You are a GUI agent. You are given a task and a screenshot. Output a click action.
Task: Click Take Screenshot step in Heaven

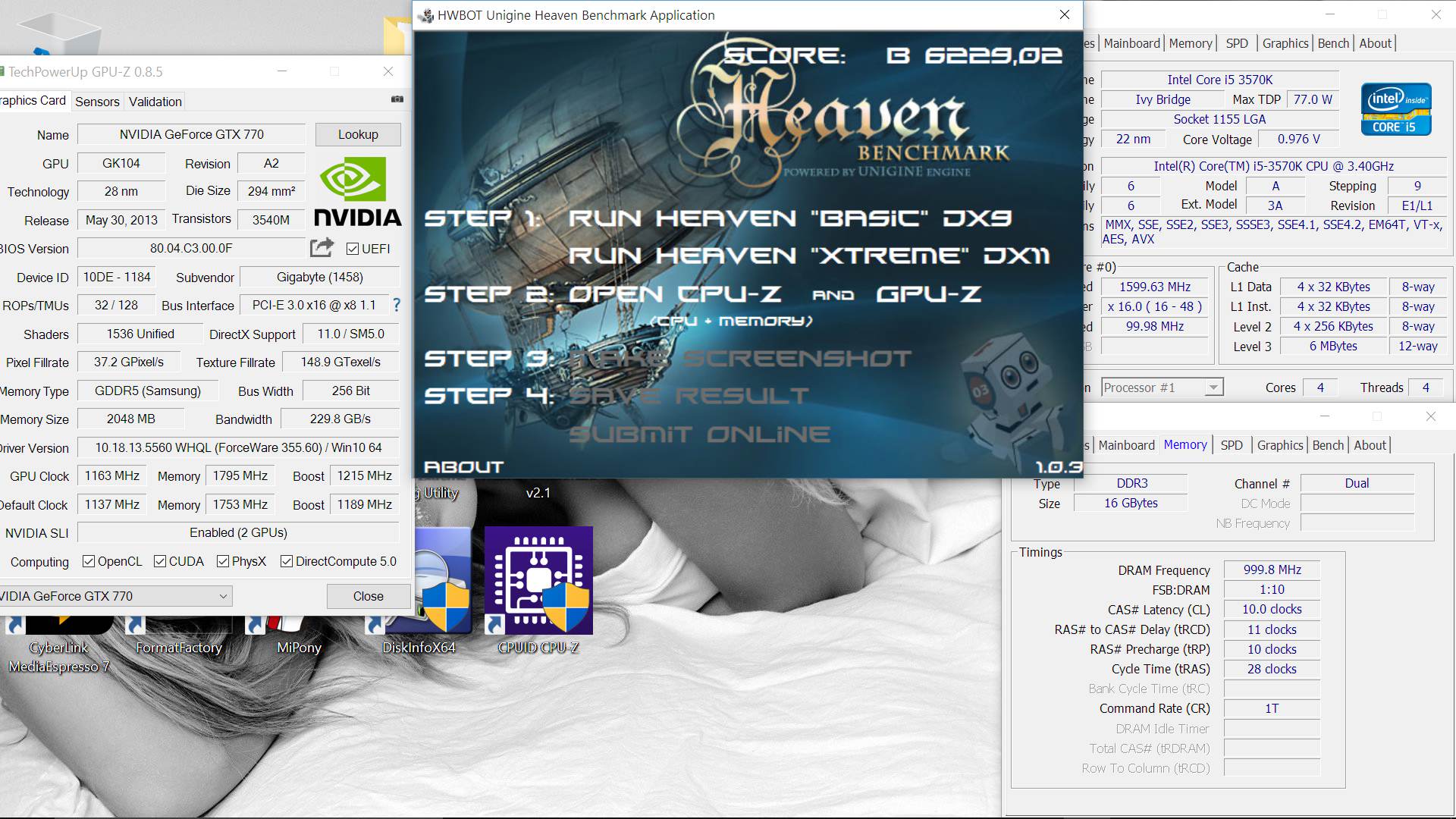[740, 358]
